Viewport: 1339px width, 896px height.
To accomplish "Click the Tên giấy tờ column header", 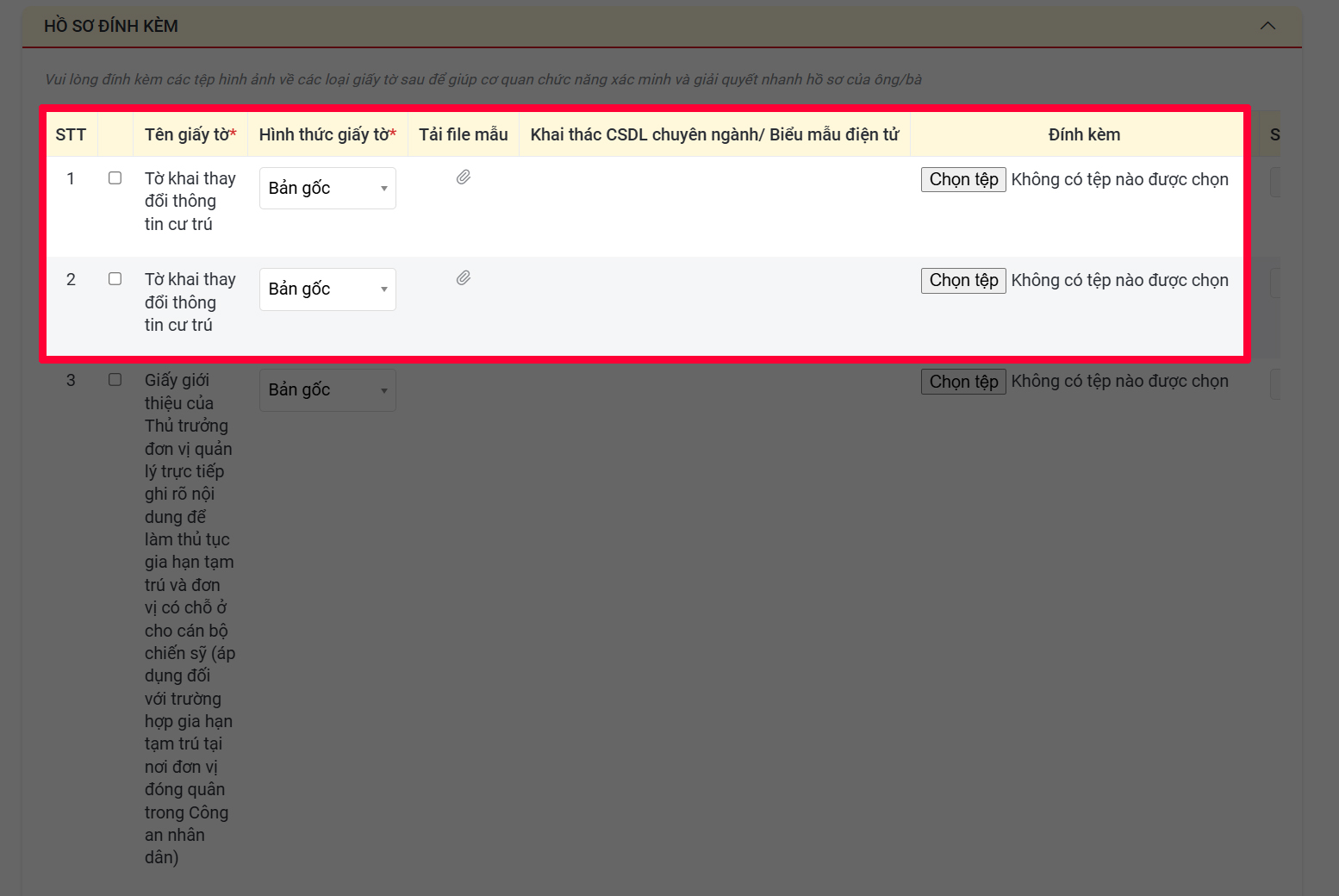I will pos(190,134).
